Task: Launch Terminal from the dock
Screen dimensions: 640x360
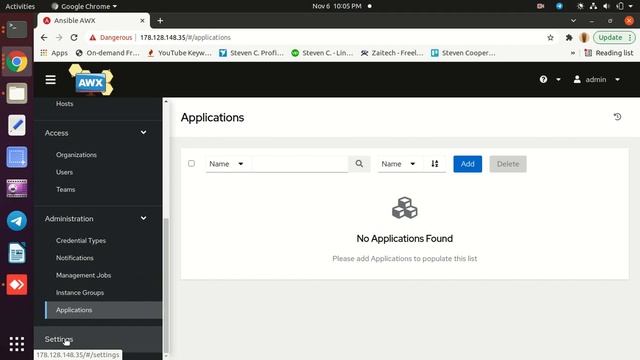Action: click(17, 29)
